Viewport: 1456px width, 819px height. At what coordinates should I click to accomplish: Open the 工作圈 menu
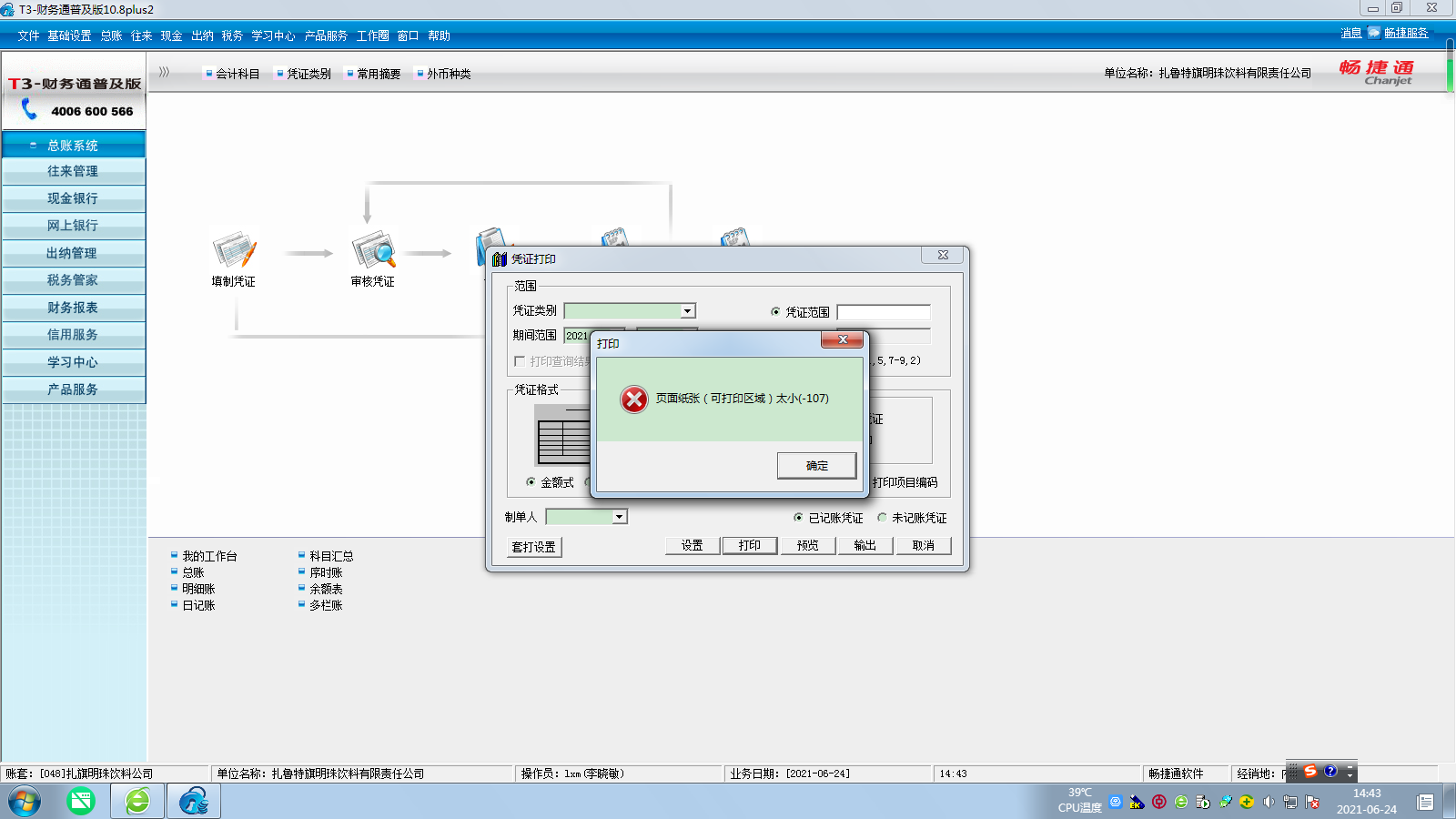372,35
